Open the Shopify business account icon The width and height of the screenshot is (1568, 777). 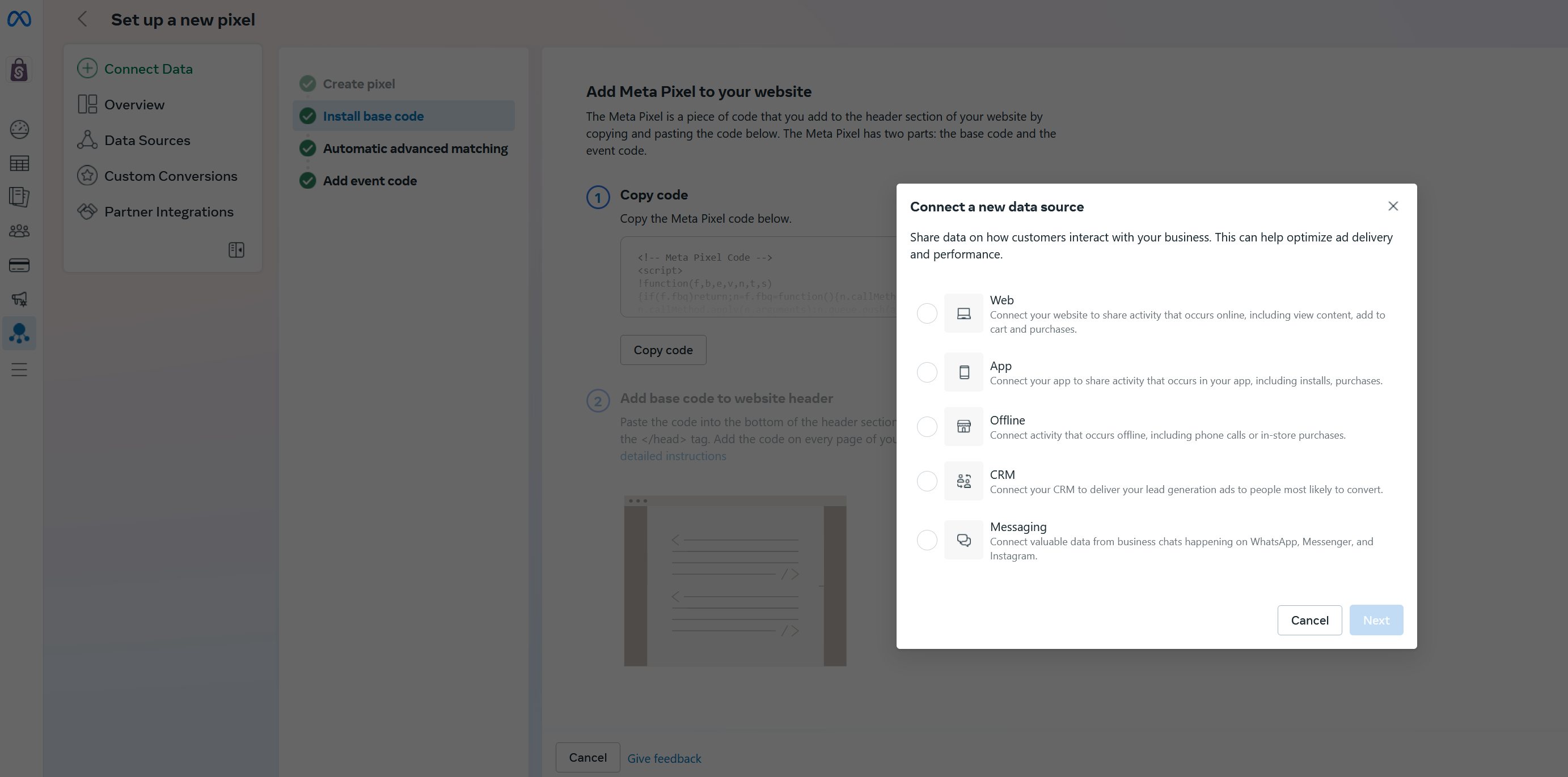(x=19, y=70)
